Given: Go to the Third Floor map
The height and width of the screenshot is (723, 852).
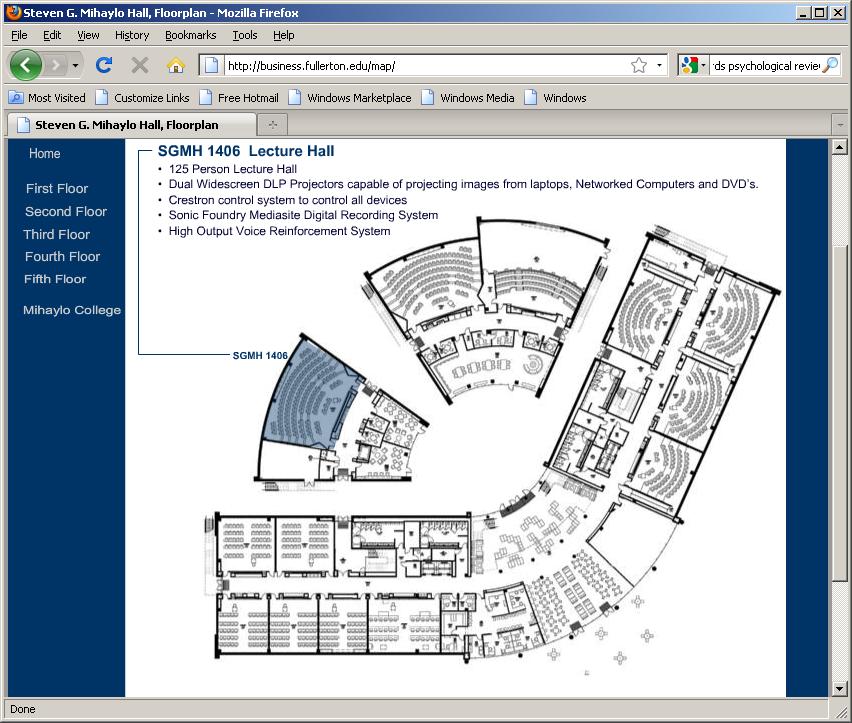Looking at the screenshot, I should (57, 234).
